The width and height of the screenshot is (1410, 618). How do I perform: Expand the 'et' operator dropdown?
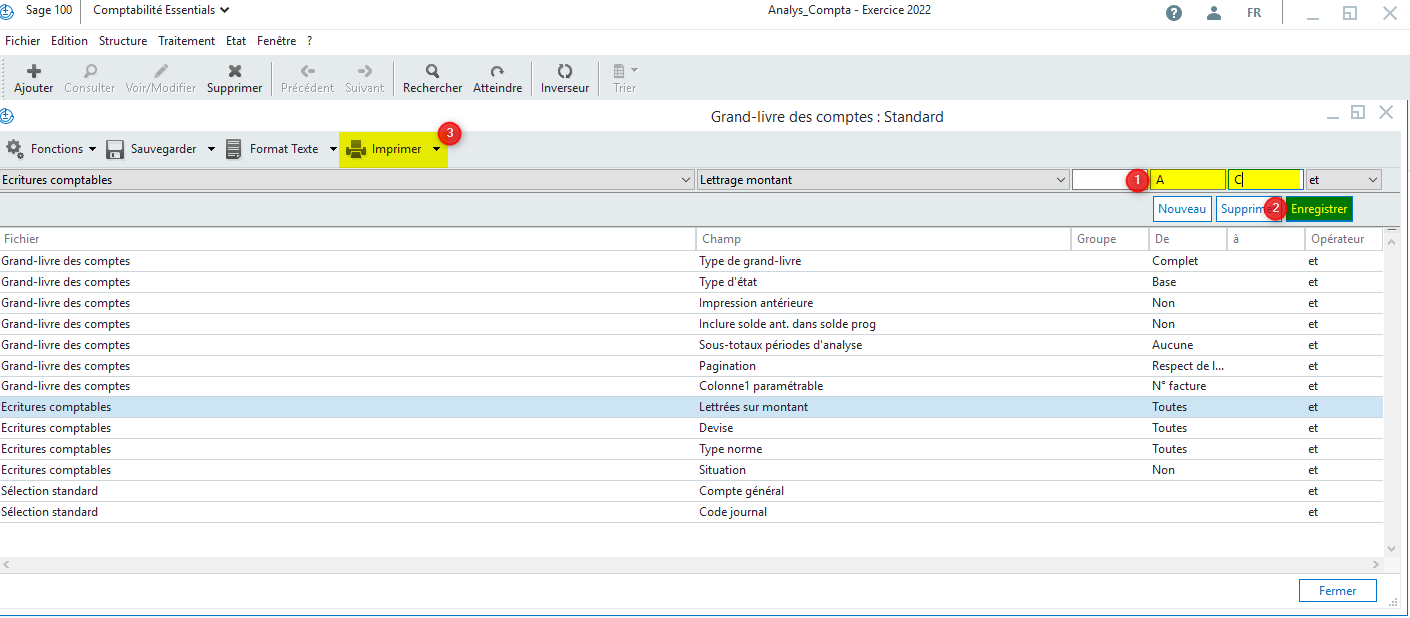pyautogui.click(x=1373, y=180)
